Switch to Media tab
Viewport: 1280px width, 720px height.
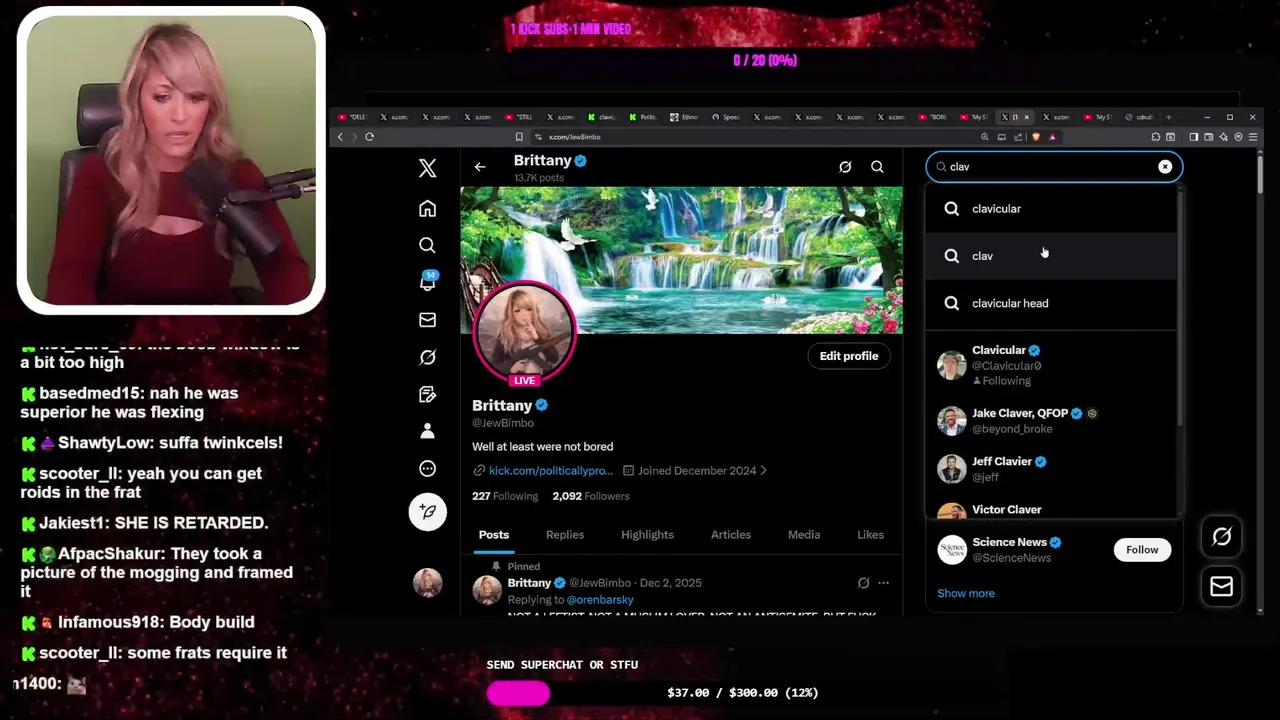coord(804,535)
